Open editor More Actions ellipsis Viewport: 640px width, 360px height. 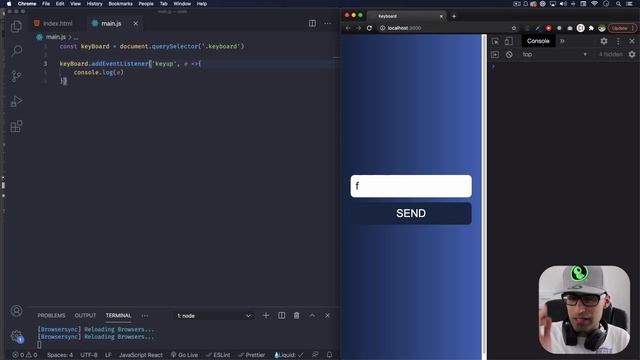click(x=327, y=23)
